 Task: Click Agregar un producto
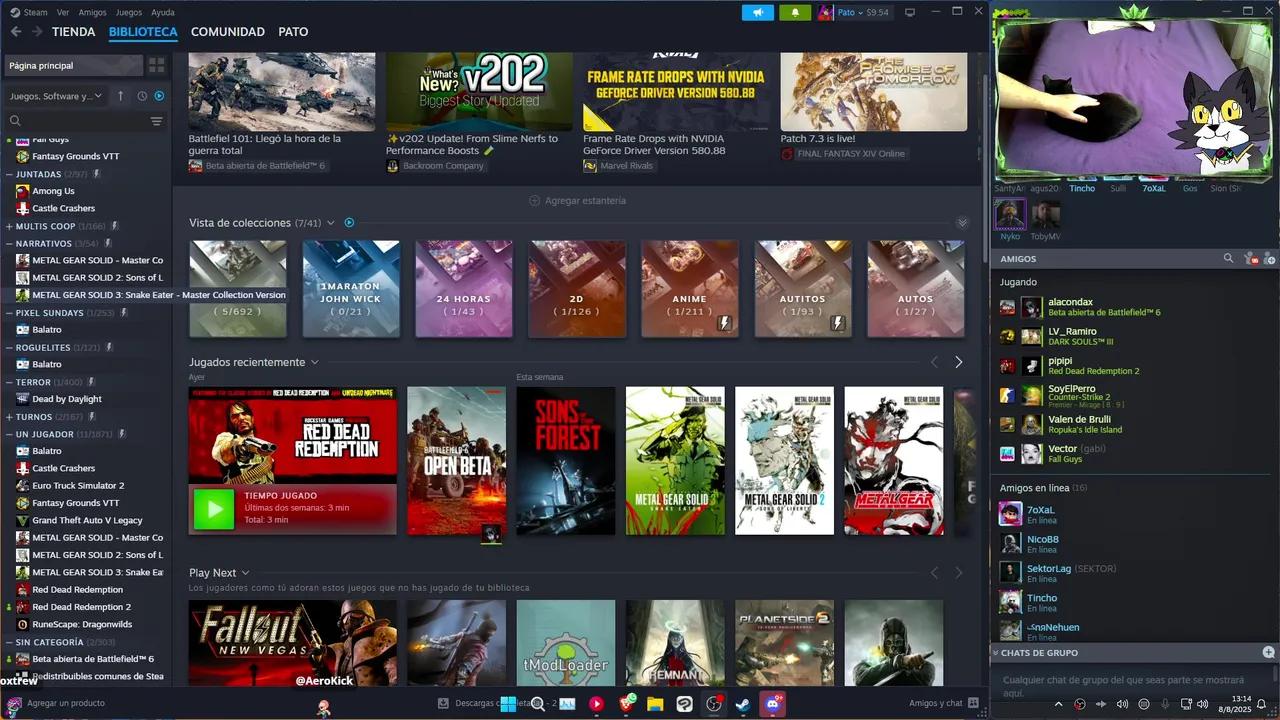pos(57,703)
